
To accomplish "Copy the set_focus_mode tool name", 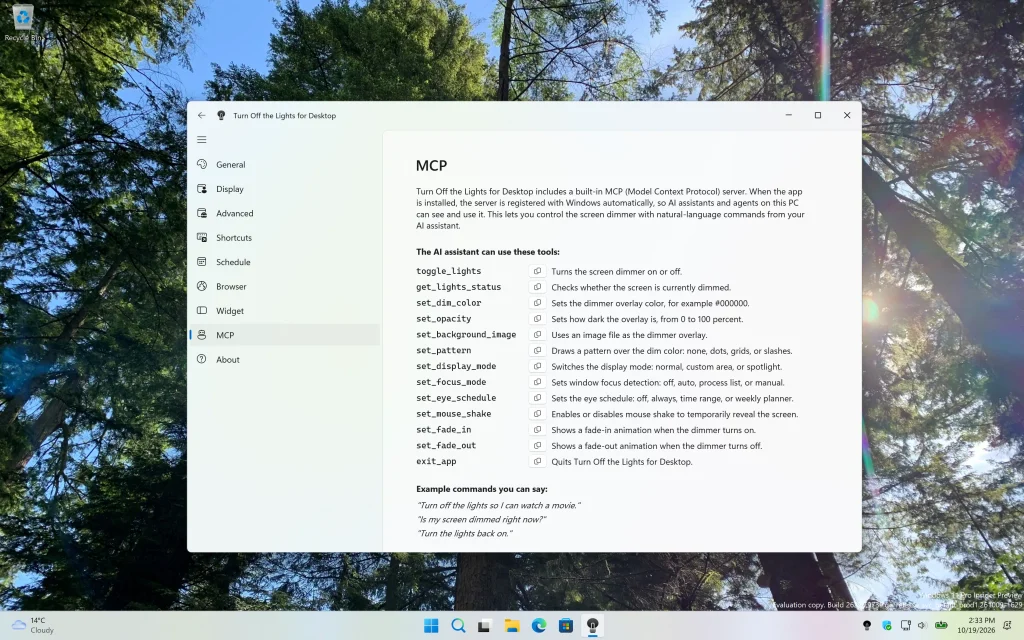I will pos(537,382).
